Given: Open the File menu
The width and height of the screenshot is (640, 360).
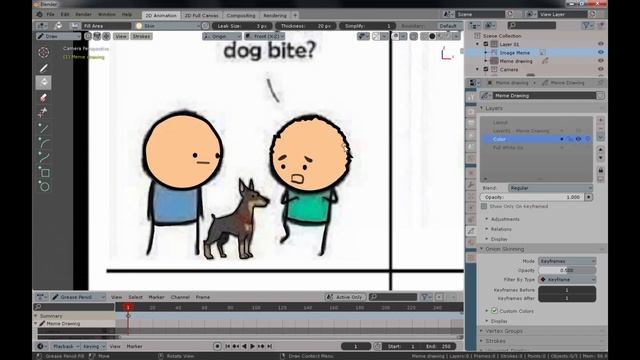Looking at the screenshot, I should pos(50,15).
